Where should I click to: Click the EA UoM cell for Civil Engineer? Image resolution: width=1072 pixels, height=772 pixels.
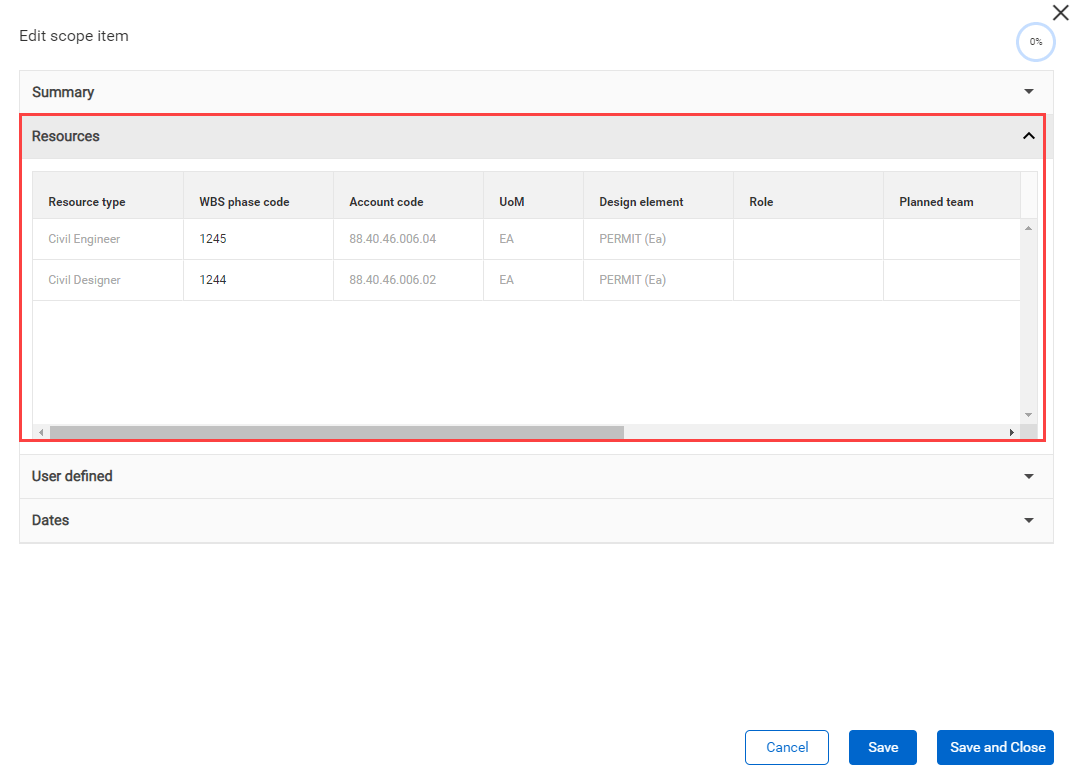pos(533,239)
